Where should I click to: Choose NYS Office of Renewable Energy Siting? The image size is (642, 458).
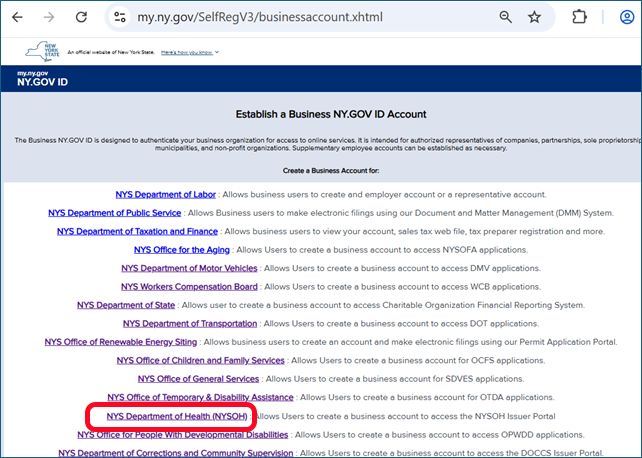tap(121, 342)
